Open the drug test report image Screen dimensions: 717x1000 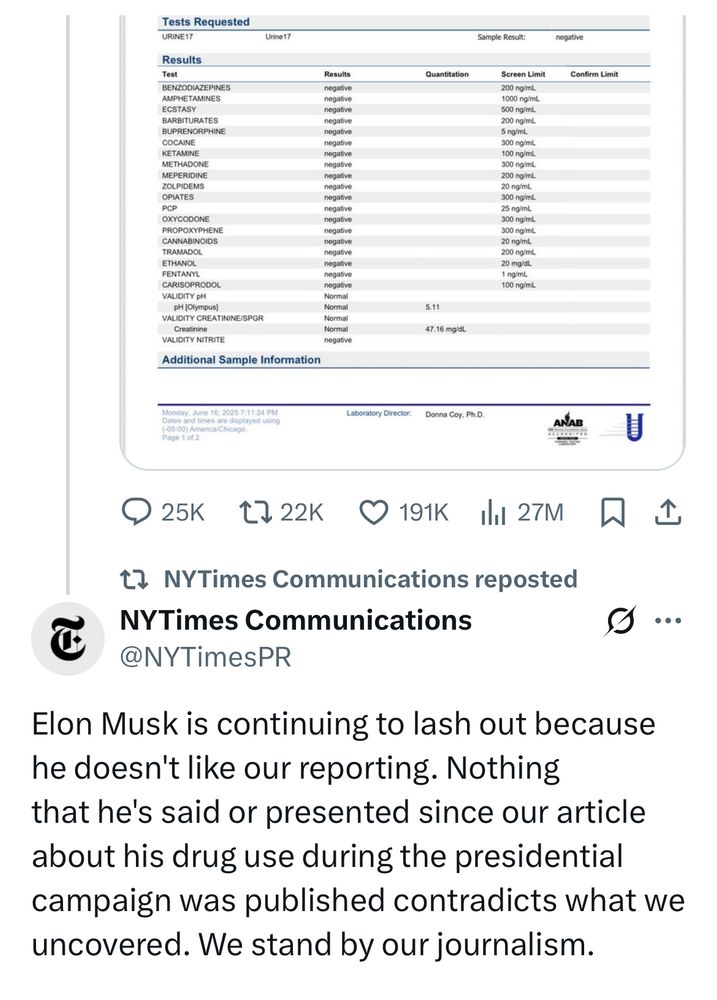coord(403,242)
